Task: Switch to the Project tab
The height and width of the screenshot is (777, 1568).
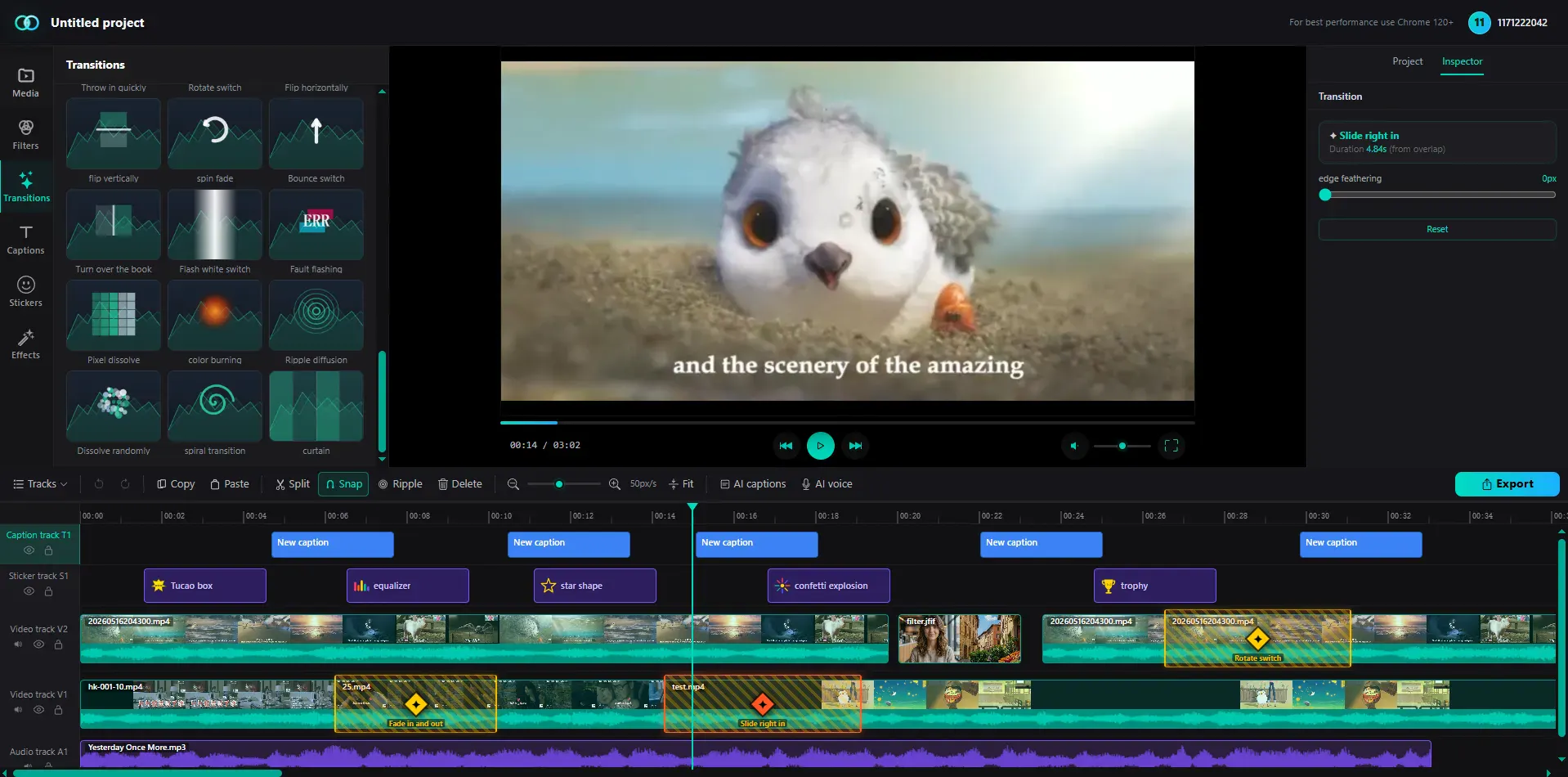Action: point(1408,61)
